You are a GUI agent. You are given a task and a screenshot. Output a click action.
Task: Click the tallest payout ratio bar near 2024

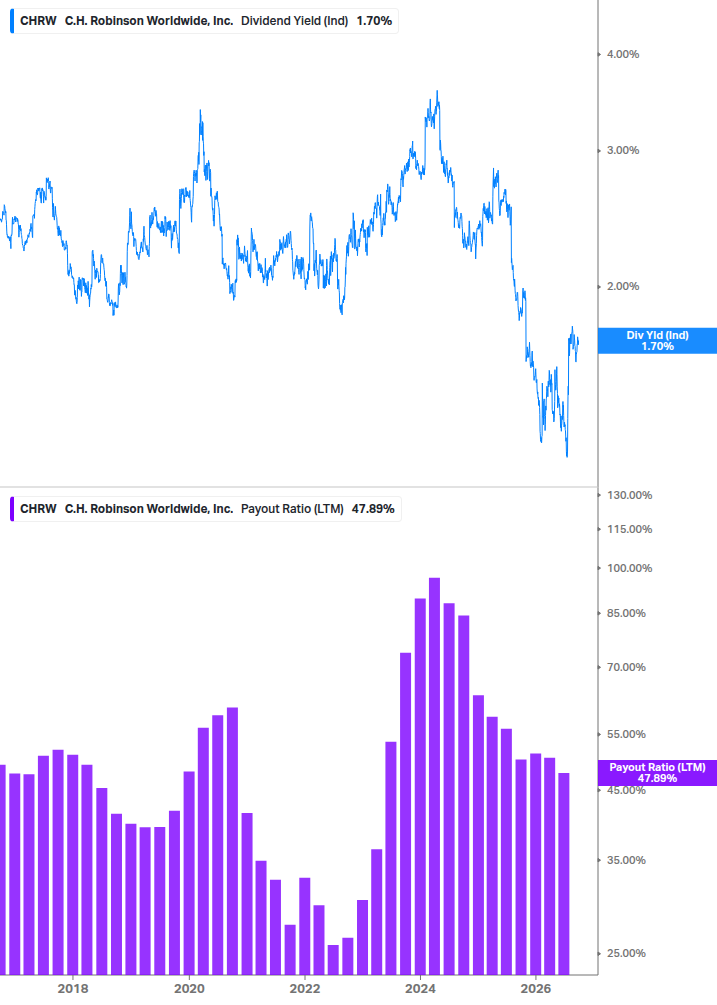(434, 776)
